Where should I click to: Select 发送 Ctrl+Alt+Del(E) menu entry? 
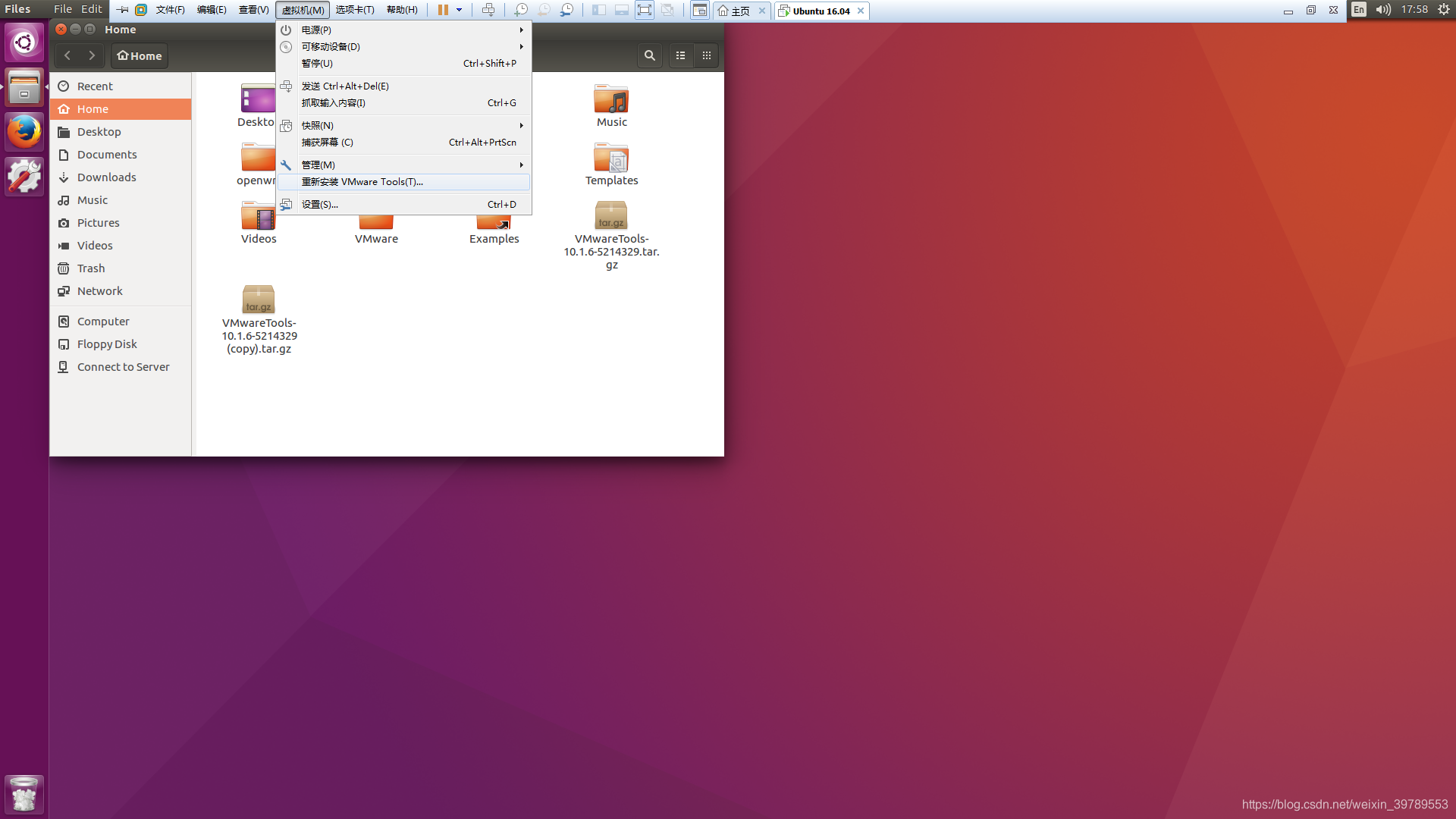[403, 86]
